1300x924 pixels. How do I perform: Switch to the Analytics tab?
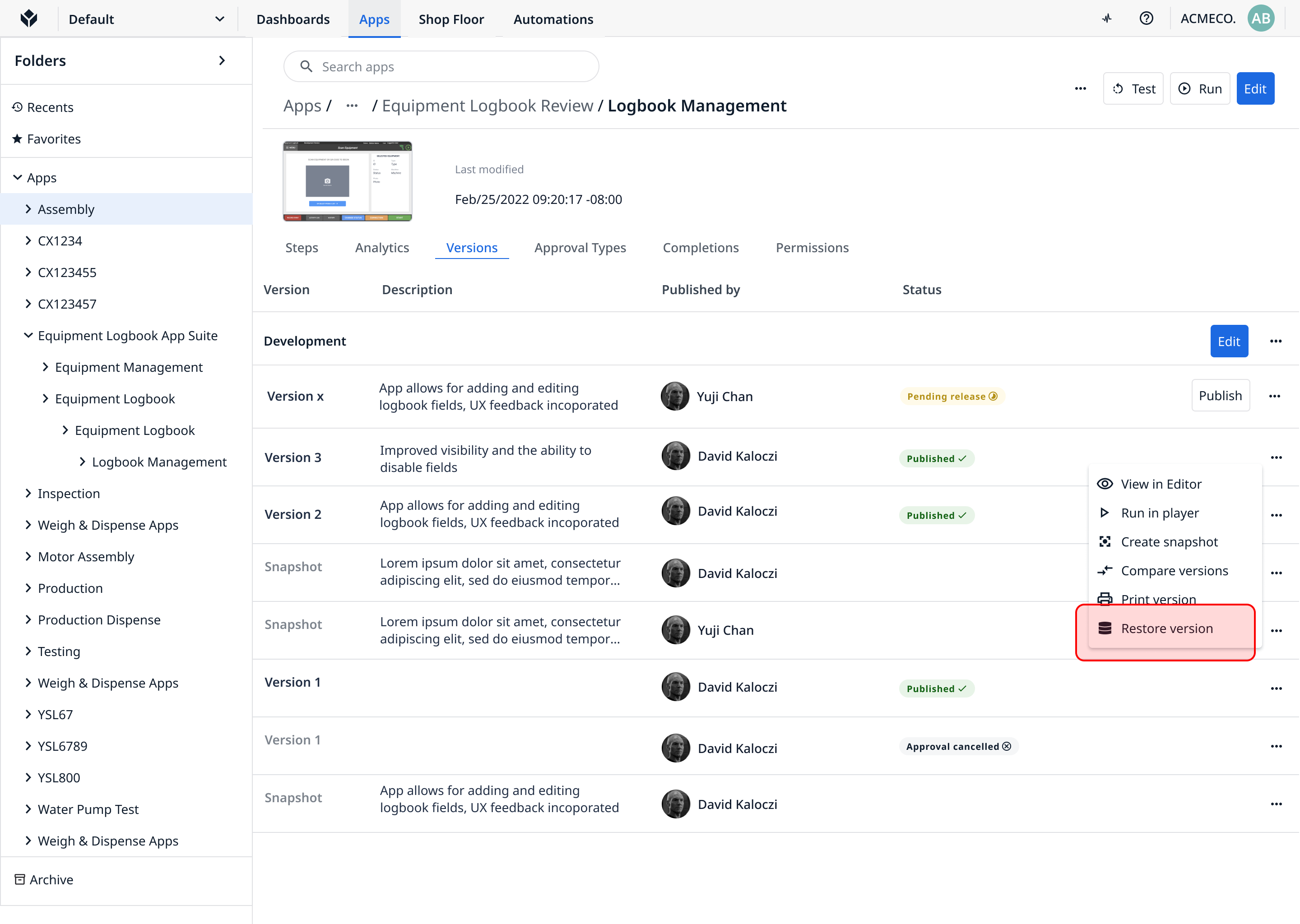(x=382, y=248)
